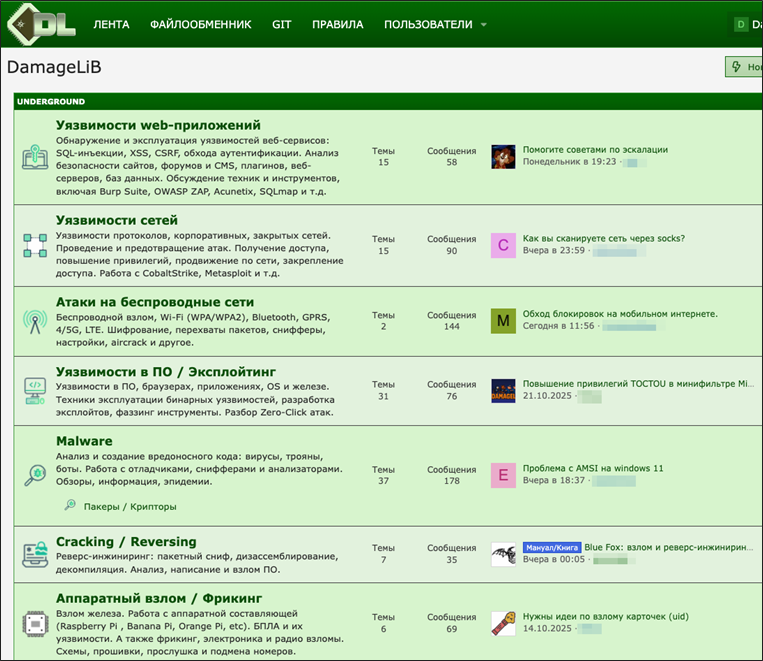Click the pink 'E' user avatar
This screenshot has height=661, width=763.
pyautogui.click(x=503, y=475)
